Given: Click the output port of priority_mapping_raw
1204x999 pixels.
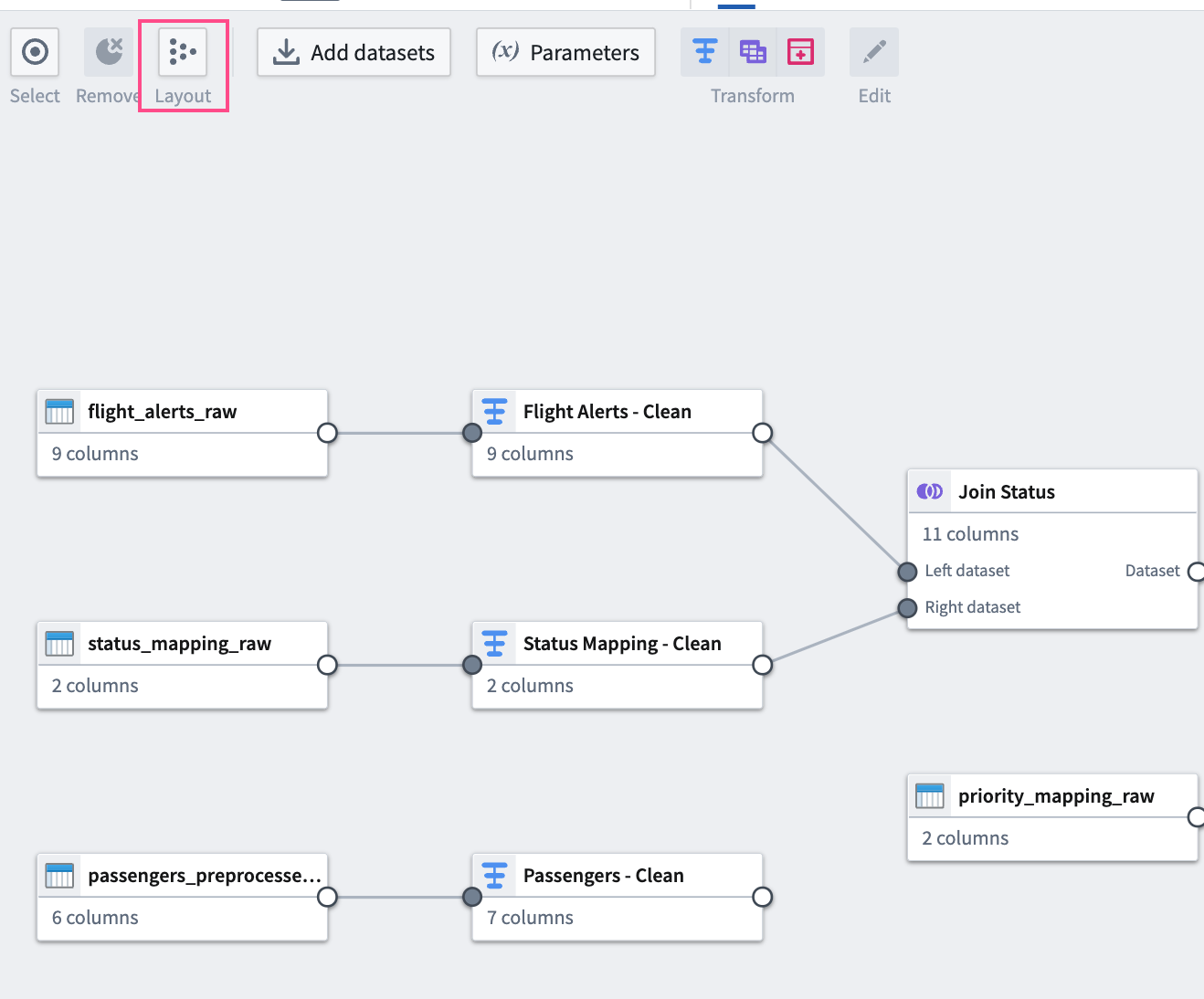Looking at the screenshot, I should (1198, 817).
